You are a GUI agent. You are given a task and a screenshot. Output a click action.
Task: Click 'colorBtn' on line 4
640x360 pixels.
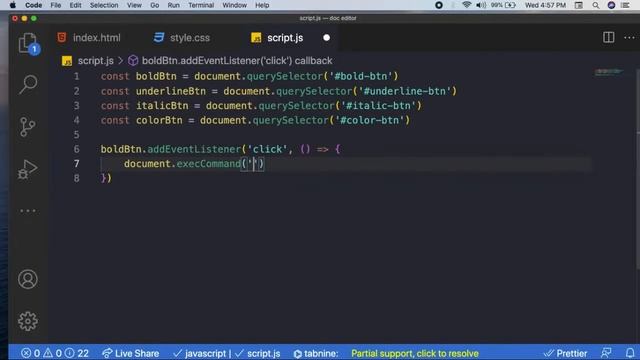159,120
